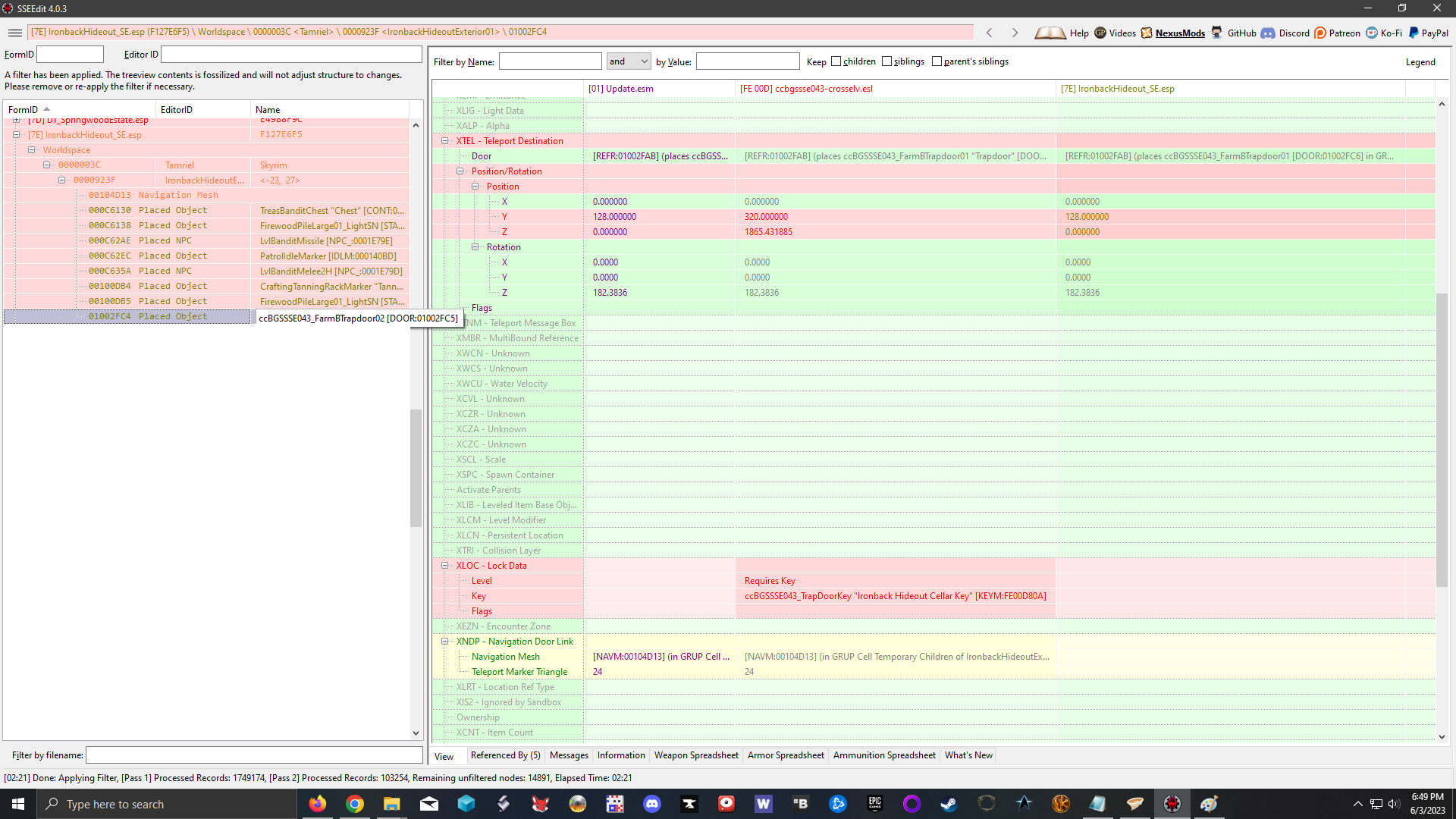Open the Videos link icon
The width and height of the screenshot is (1456, 819).
[1100, 33]
